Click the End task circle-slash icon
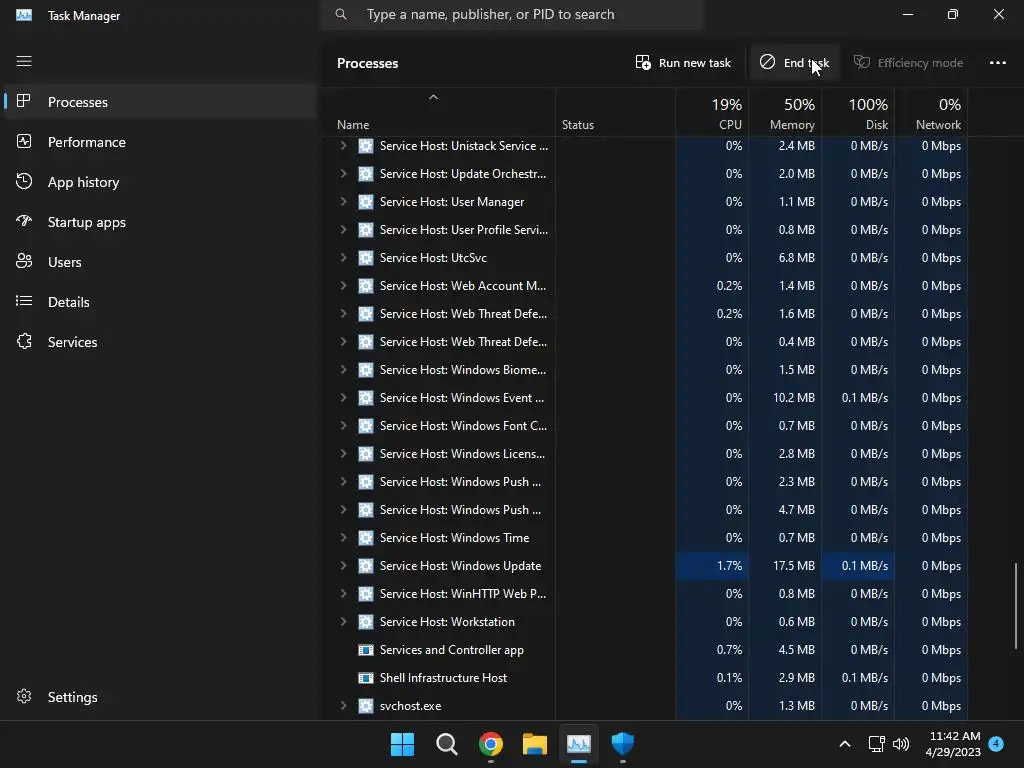Viewport: 1024px width, 768px height. [x=767, y=62]
